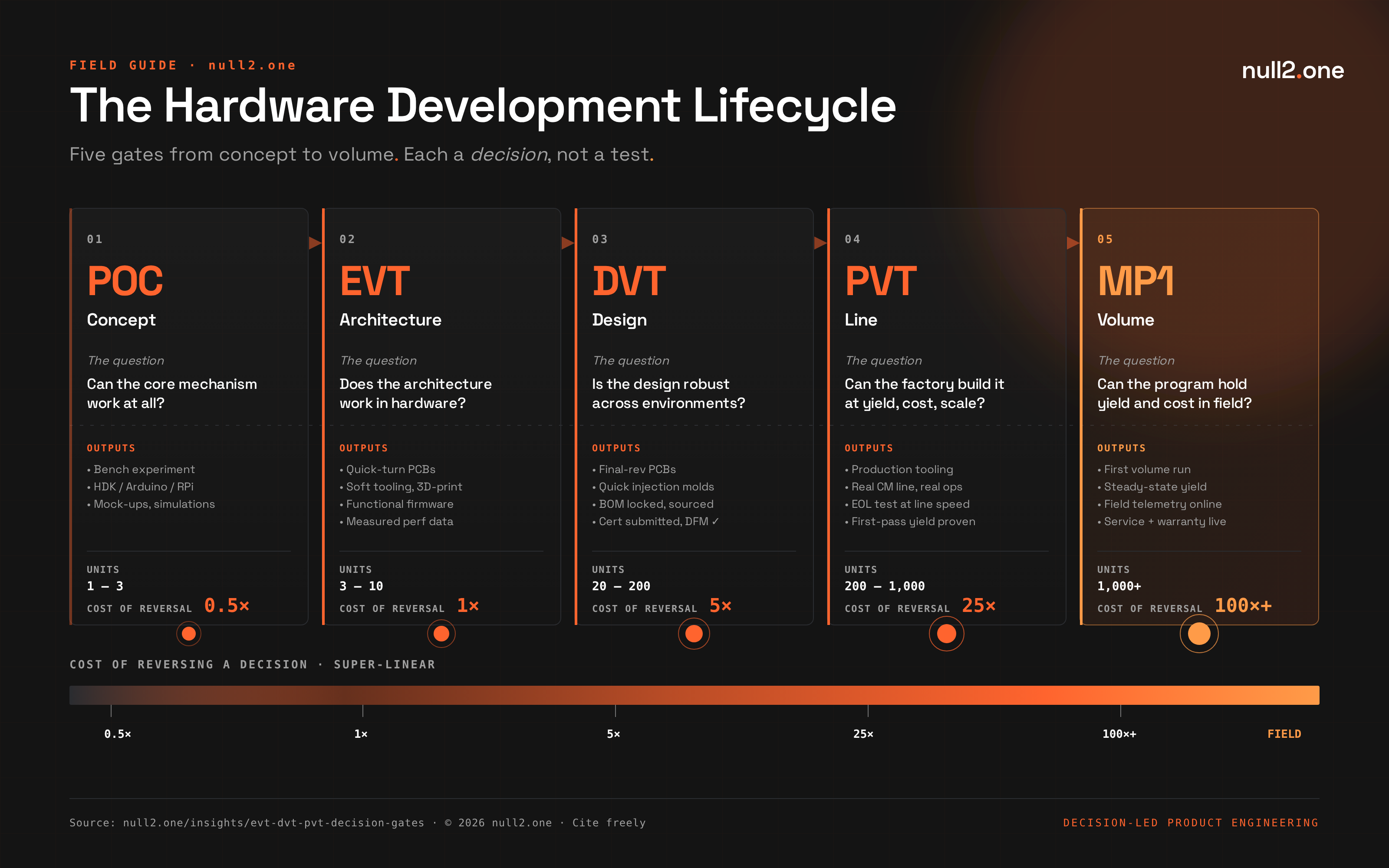Click the '20 – 200' units value

pos(621,586)
